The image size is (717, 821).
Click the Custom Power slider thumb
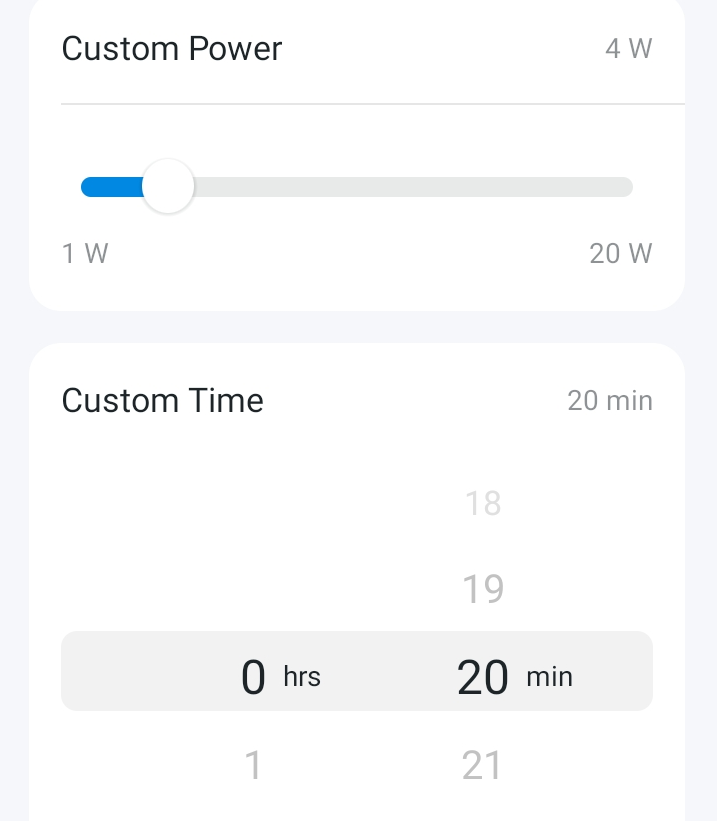click(168, 186)
